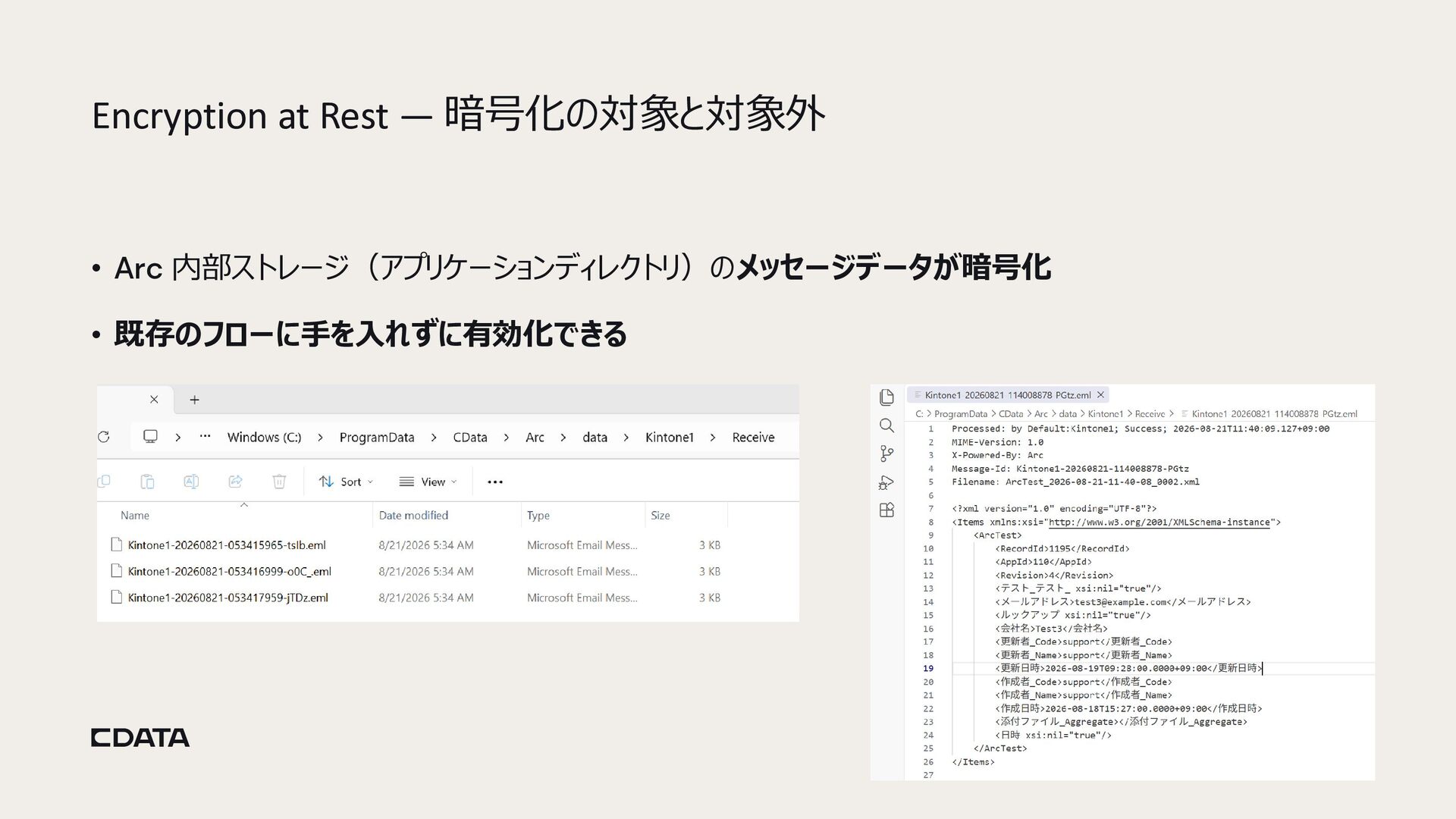The image size is (1456, 819).
Task: Expand chevron after Windows (C:) breadcrumb
Action: [x=320, y=438]
